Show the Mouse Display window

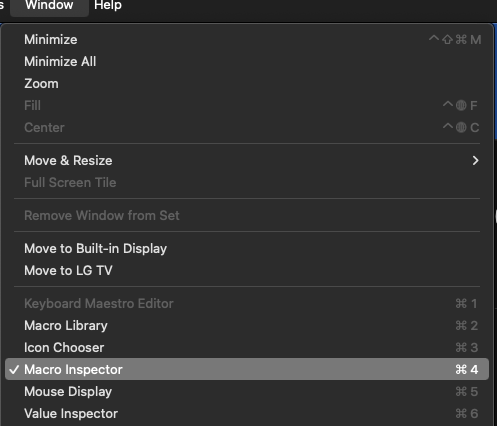[247, 392]
